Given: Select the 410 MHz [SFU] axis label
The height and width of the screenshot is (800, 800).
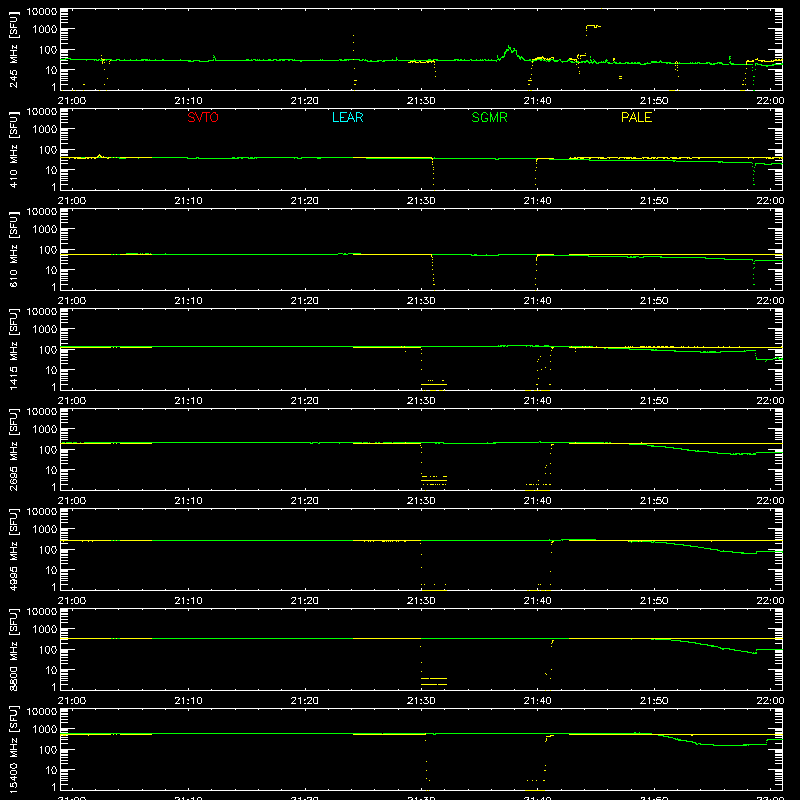Looking at the screenshot, I should click(13, 149).
